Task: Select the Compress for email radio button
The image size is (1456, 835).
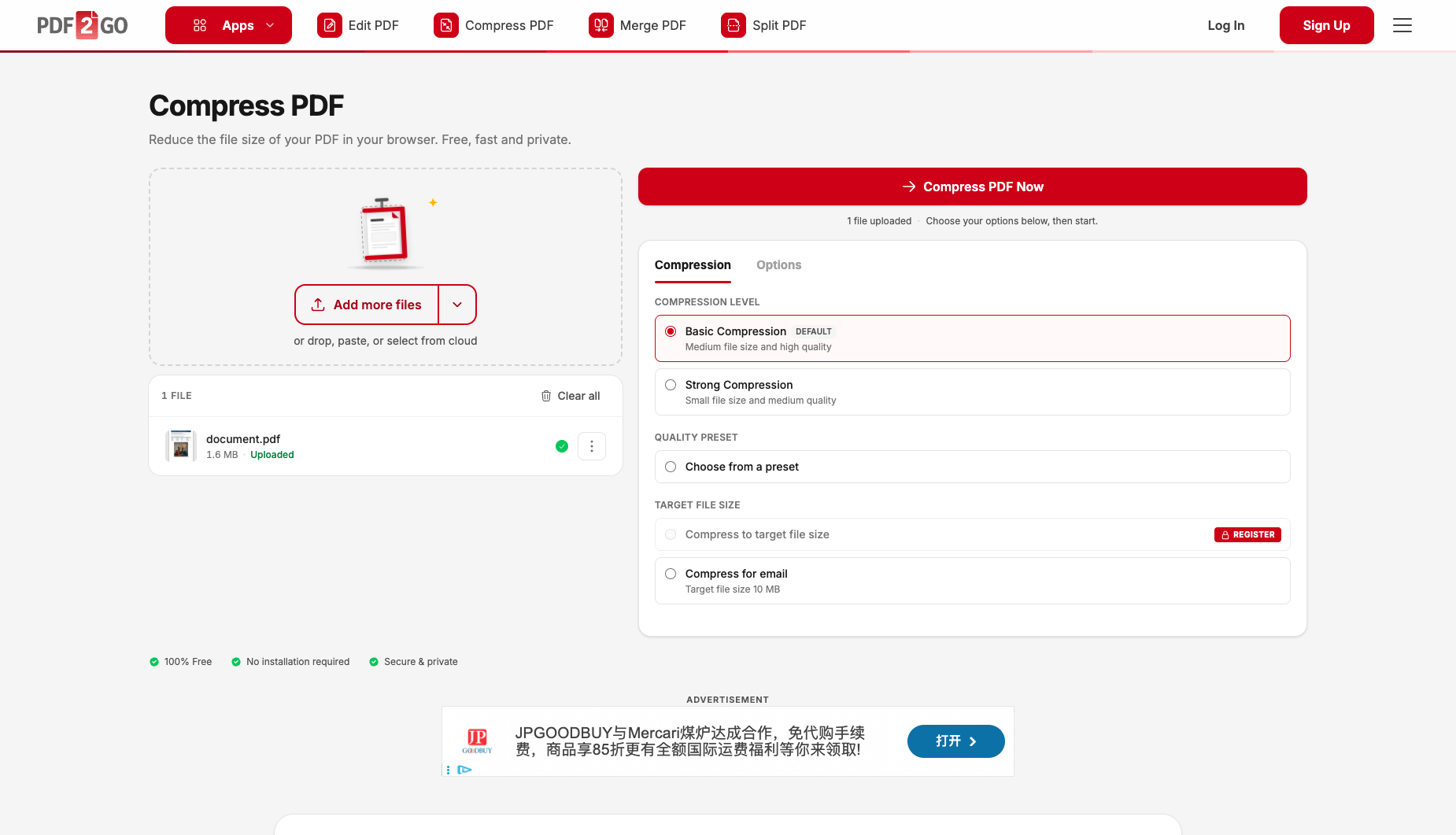Action: (671, 574)
